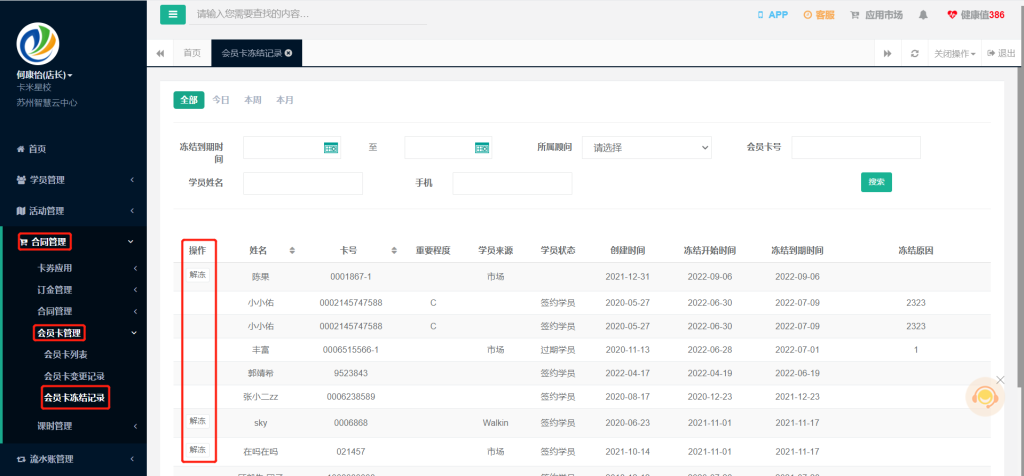Click 解冻 button for sky
The height and width of the screenshot is (476, 1024).
click(x=198, y=421)
